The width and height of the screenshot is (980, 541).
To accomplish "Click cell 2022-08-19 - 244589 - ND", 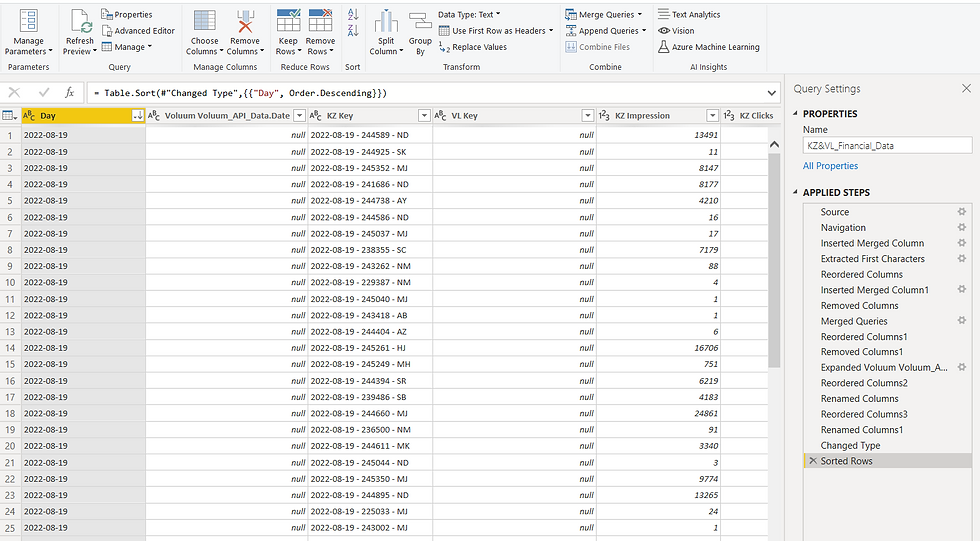I will [x=370, y=135].
